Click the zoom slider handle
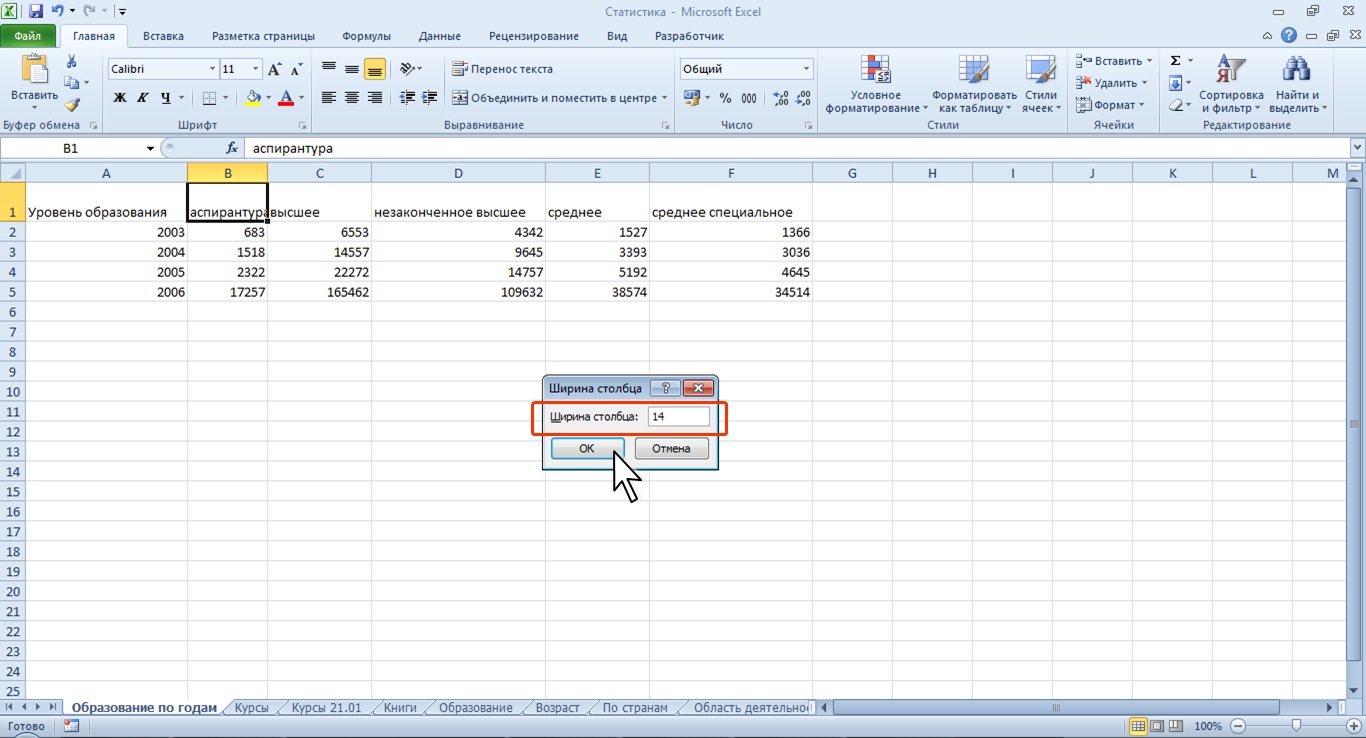 click(x=1297, y=726)
